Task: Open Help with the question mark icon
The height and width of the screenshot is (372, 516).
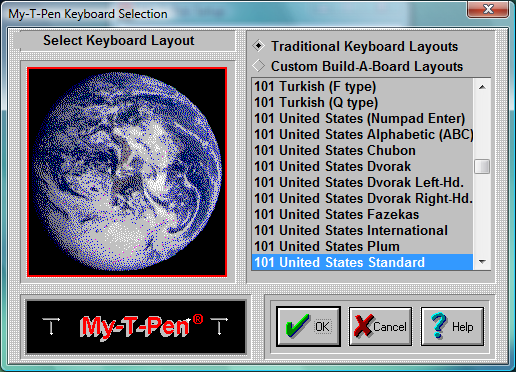Action: point(452,326)
